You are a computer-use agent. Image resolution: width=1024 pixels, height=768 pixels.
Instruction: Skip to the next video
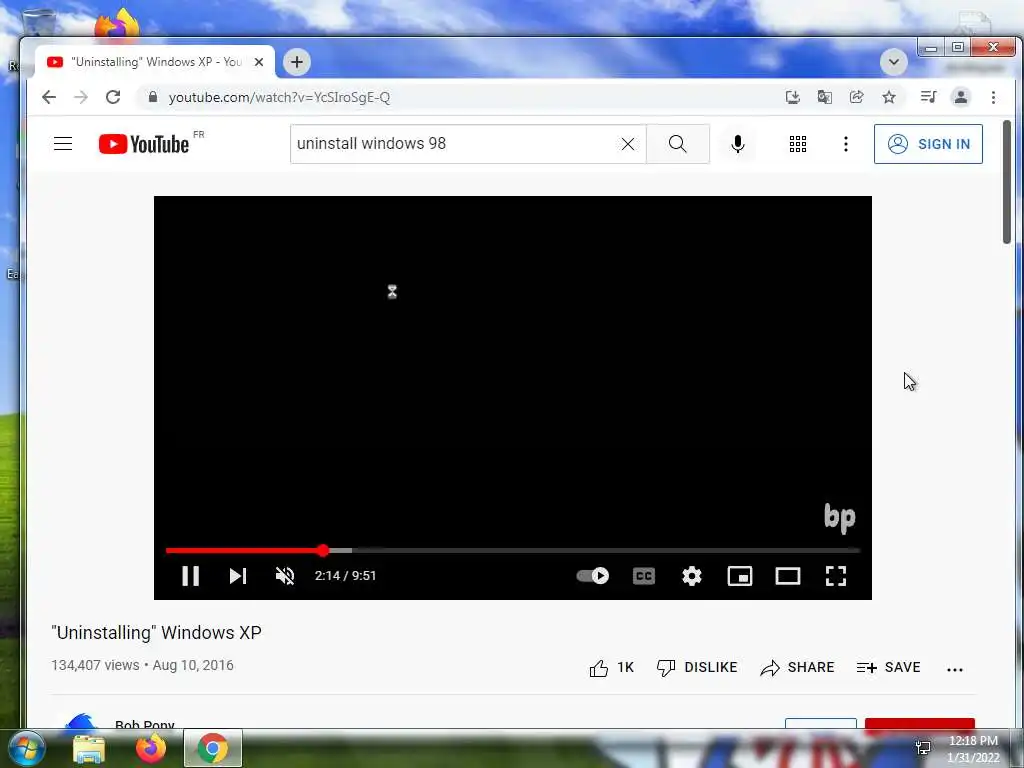(x=238, y=575)
